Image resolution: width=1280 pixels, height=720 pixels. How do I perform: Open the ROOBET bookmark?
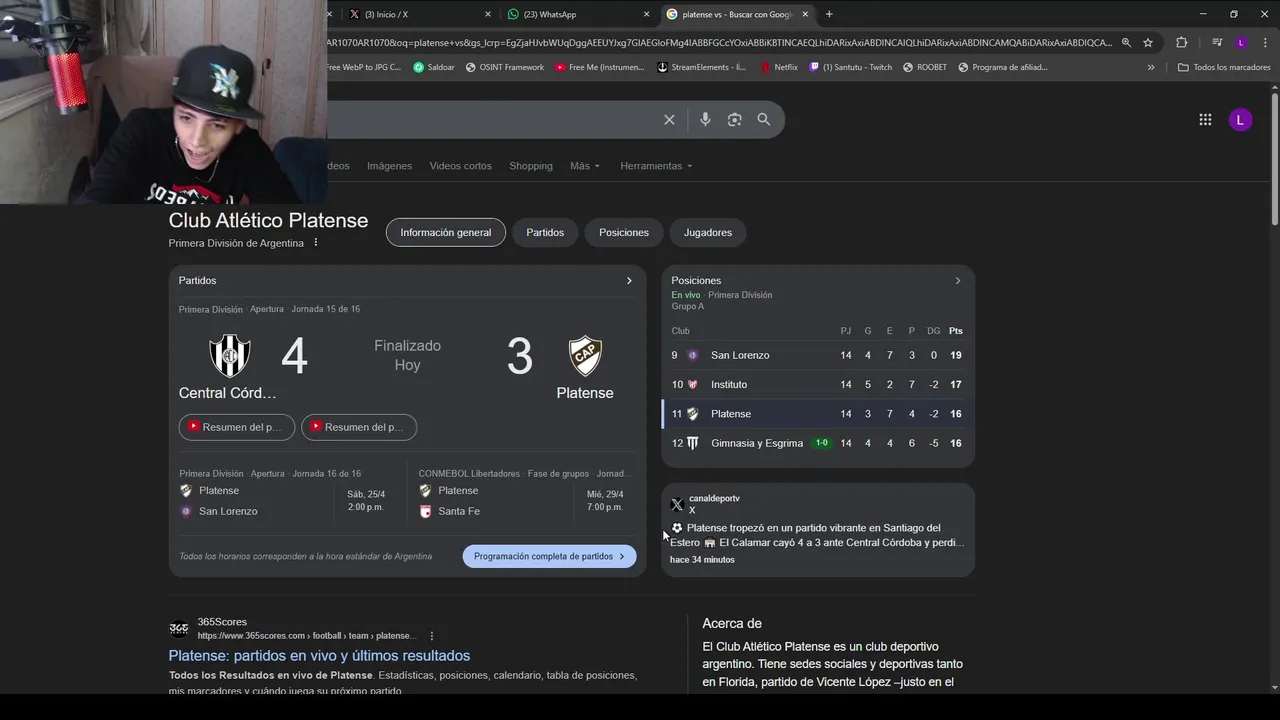[x=924, y=67]
